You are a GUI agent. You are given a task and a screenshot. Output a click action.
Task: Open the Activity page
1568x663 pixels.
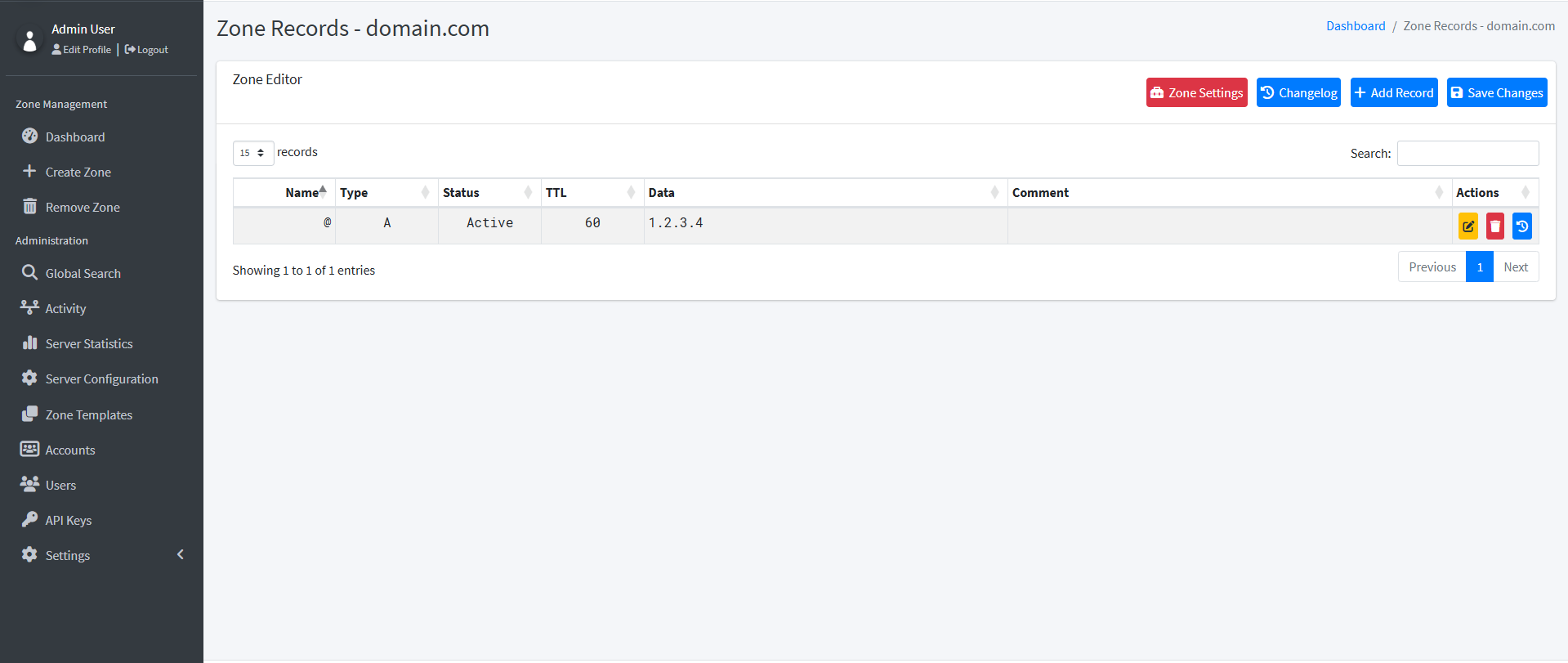[x=65, y=309]
